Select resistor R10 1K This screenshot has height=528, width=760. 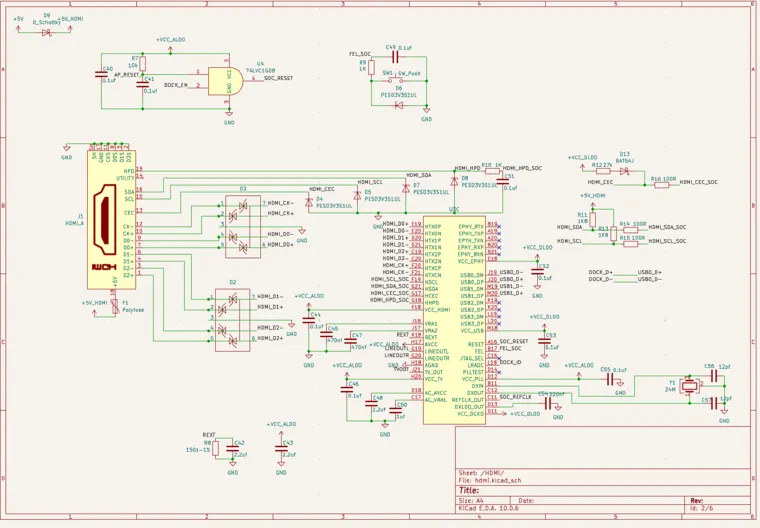tap(492, 171)
